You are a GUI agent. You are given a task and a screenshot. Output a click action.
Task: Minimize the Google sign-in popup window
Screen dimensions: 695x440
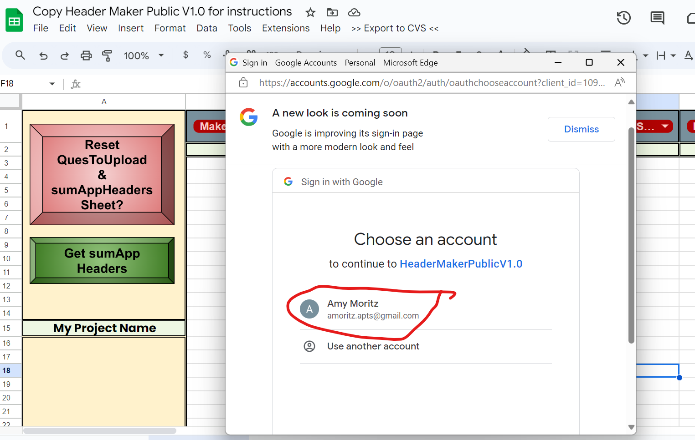(x=558, y=62)
